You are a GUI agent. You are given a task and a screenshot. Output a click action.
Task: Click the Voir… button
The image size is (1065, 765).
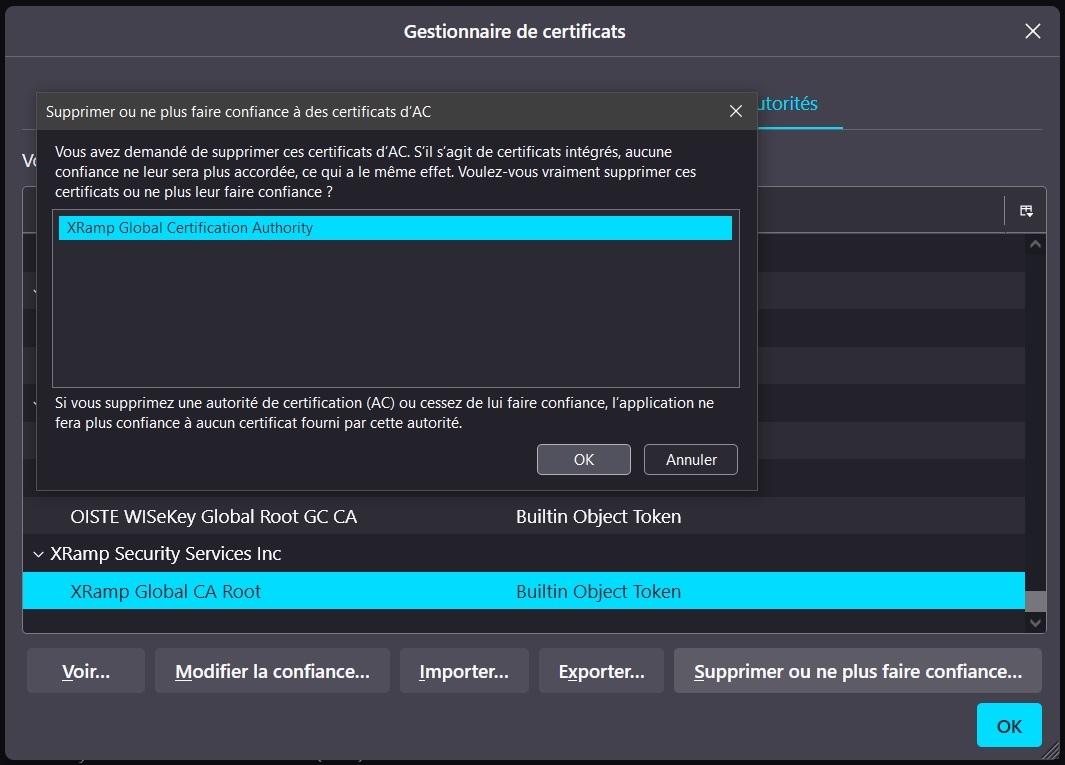click(86, 671)
